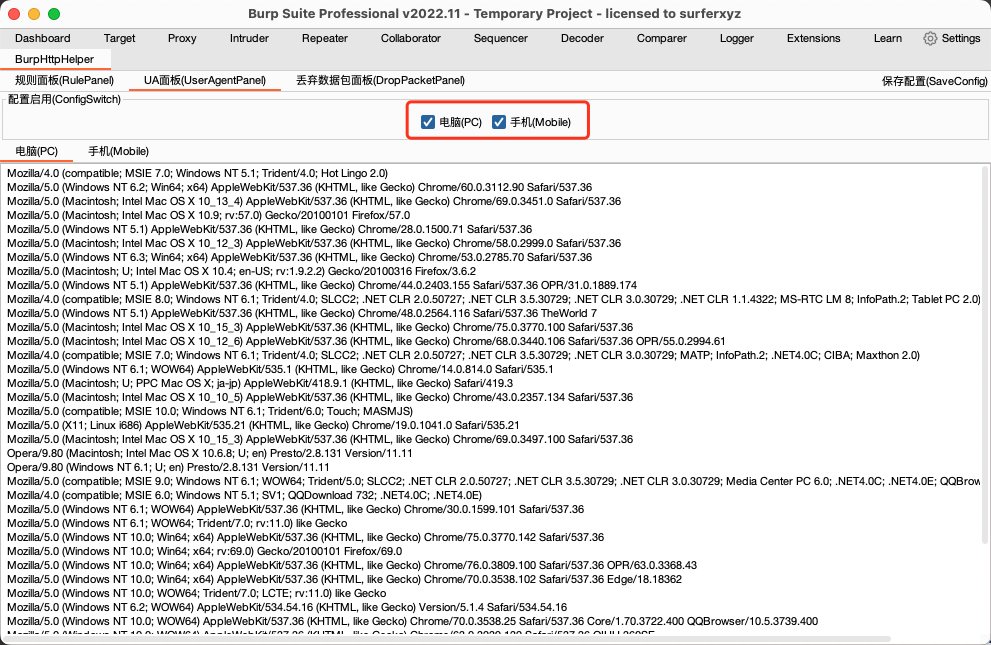Open the Decoder tab

click(x=582, y=39)
